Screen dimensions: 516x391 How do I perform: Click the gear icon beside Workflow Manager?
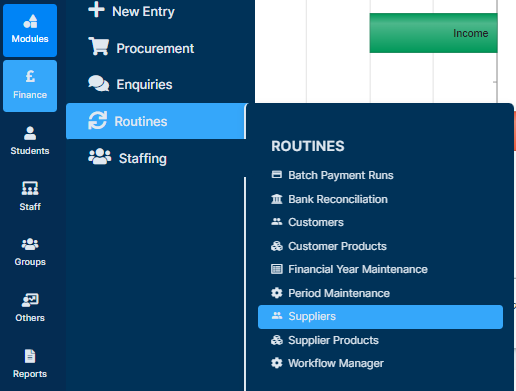pyautogui.click(x=277, y=363)
